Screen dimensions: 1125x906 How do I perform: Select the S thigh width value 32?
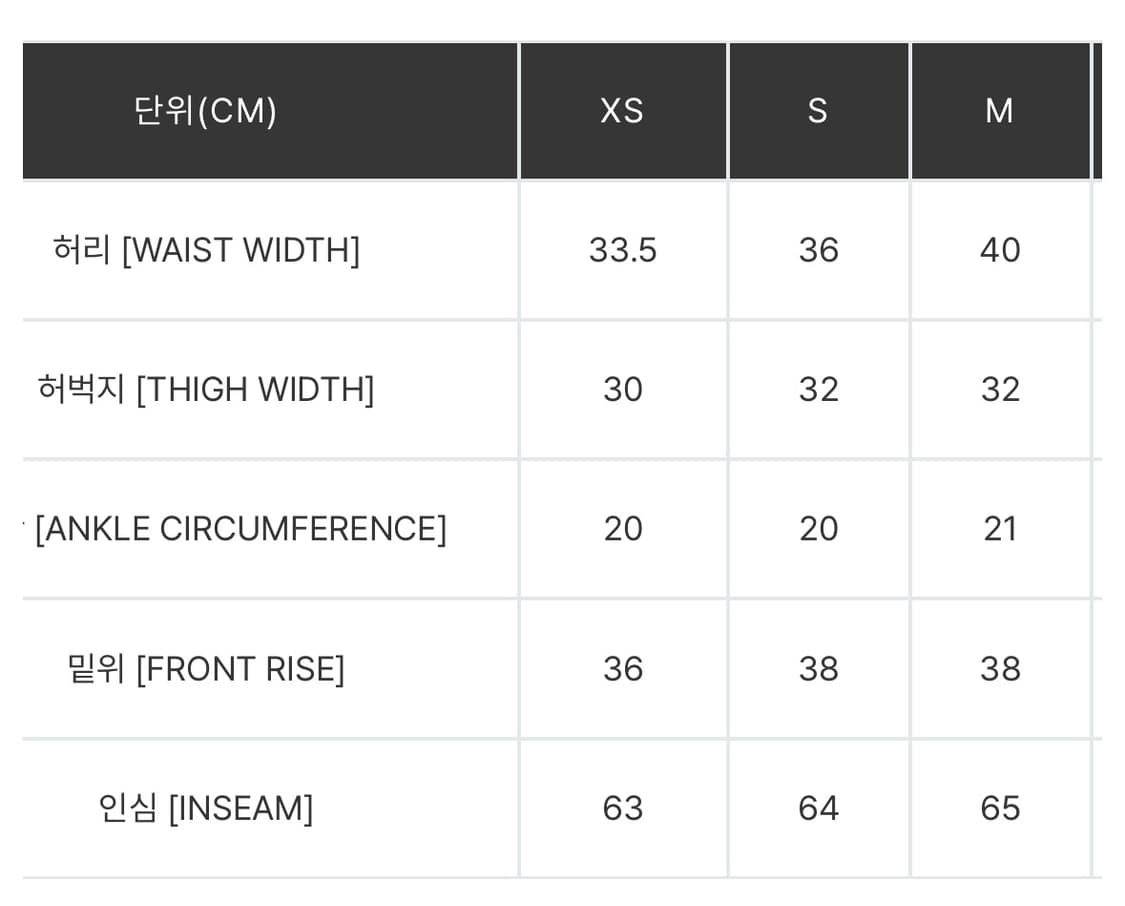tap(818, 389)
